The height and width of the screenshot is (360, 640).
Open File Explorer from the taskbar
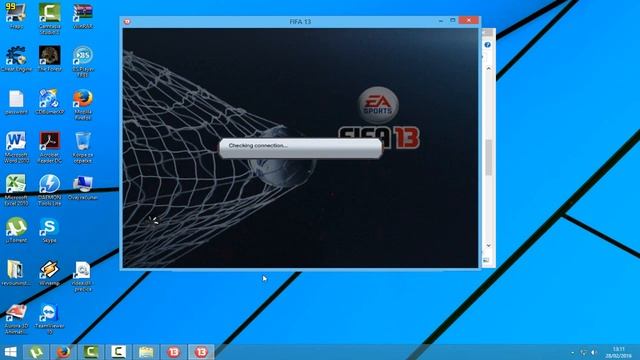click(x=146, y=352)
